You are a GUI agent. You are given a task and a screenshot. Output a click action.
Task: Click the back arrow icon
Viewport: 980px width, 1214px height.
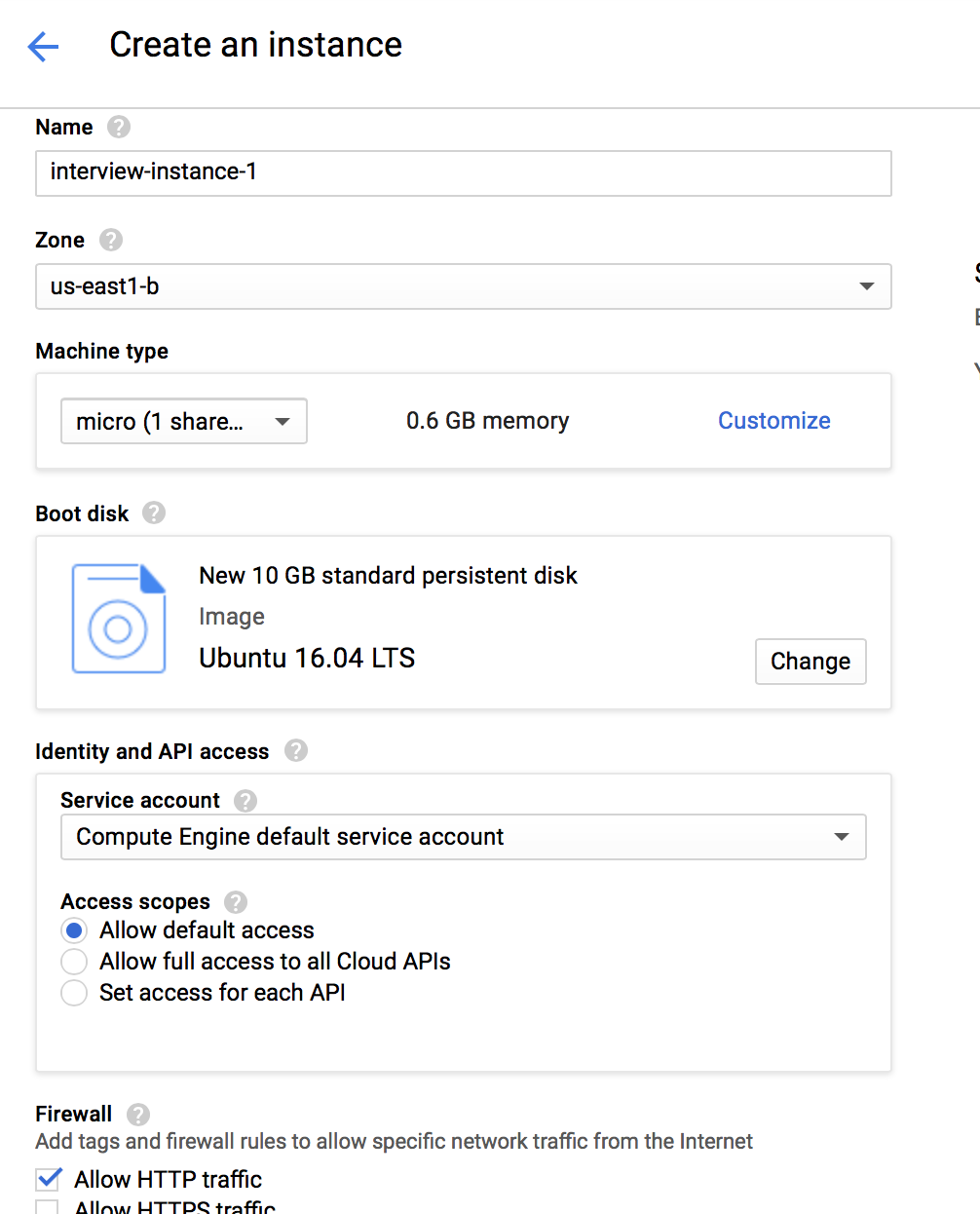tap(44, 46)
